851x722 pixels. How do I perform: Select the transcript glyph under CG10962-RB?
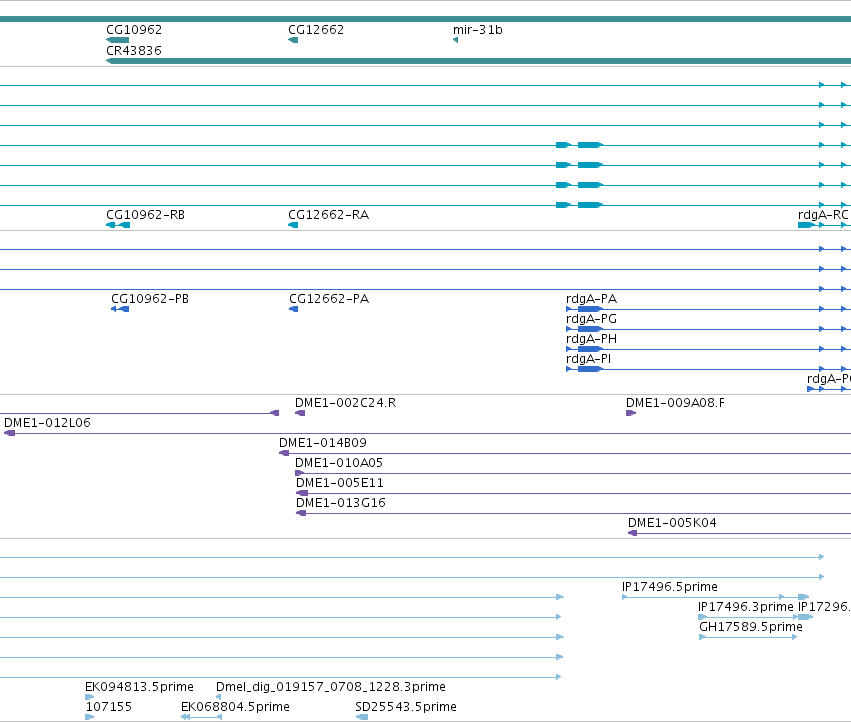(118, 225)
